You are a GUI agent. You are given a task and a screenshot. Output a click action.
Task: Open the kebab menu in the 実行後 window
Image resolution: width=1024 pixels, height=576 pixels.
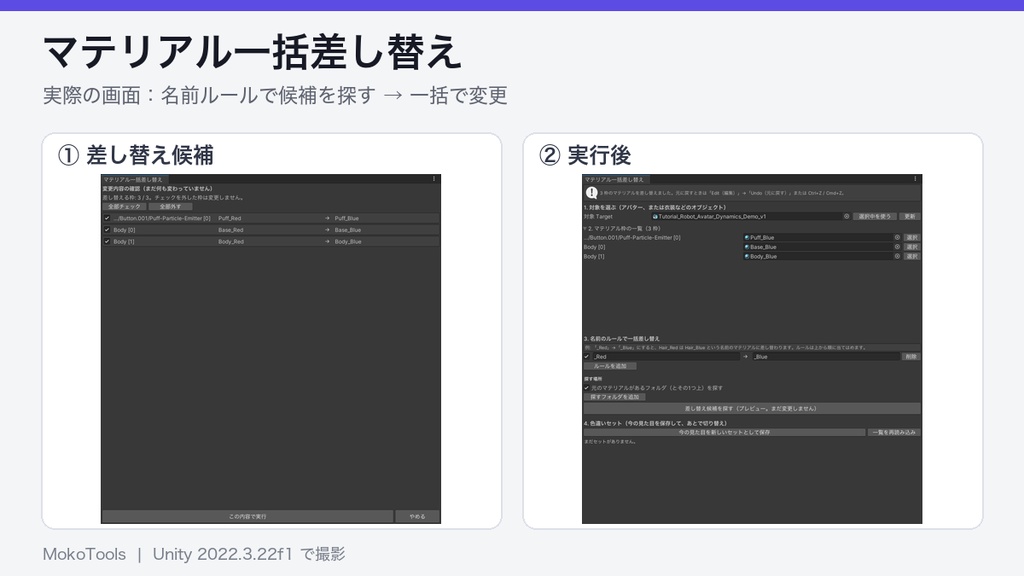tap(915, 179)
